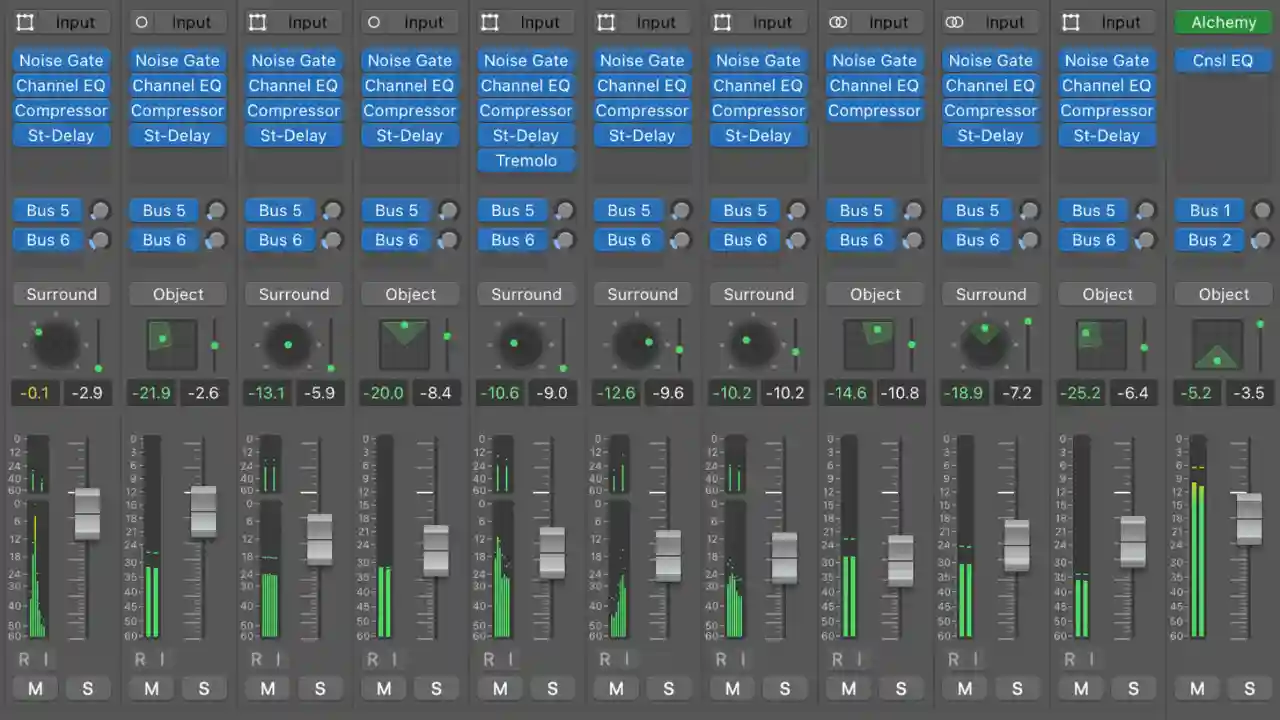Click the record-enable R button on first channel
The height and width of the screenshot is (720, 1280).
(x=26, y=659)
